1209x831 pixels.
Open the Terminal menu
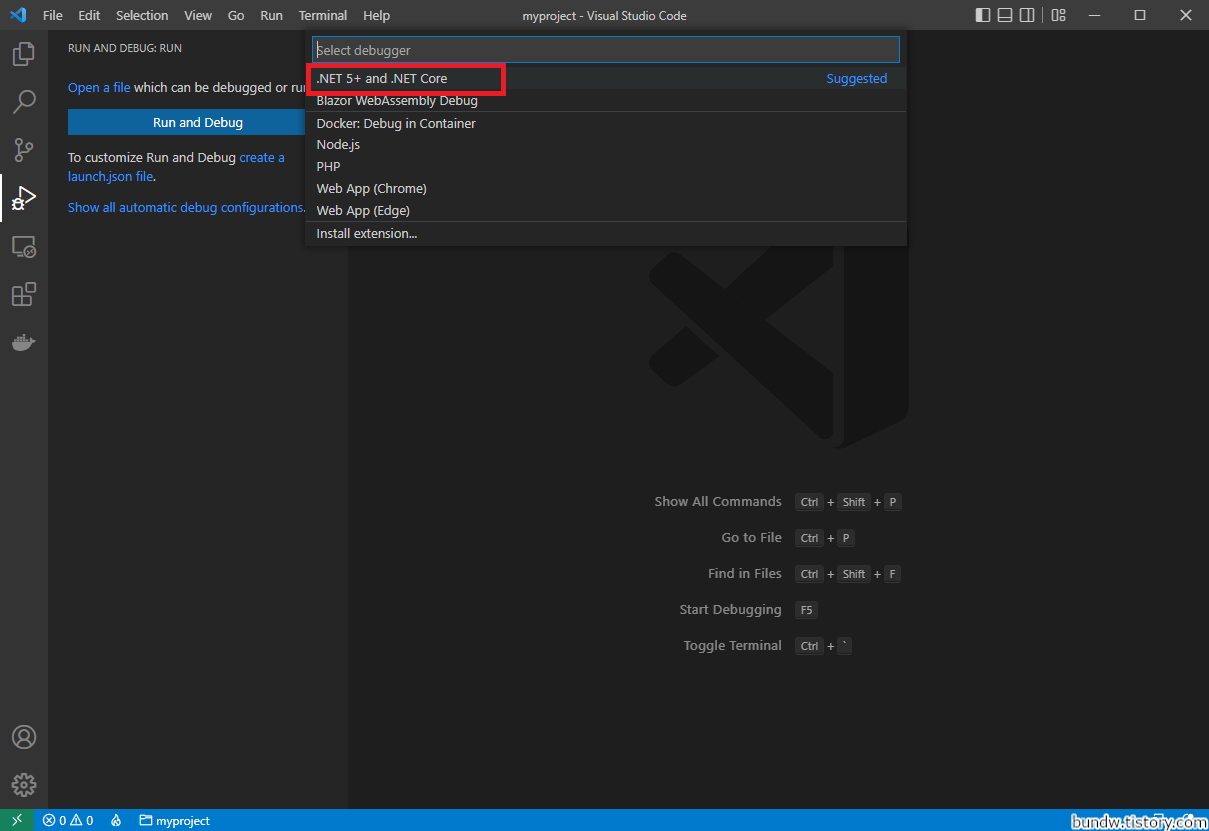pos(323,15)
